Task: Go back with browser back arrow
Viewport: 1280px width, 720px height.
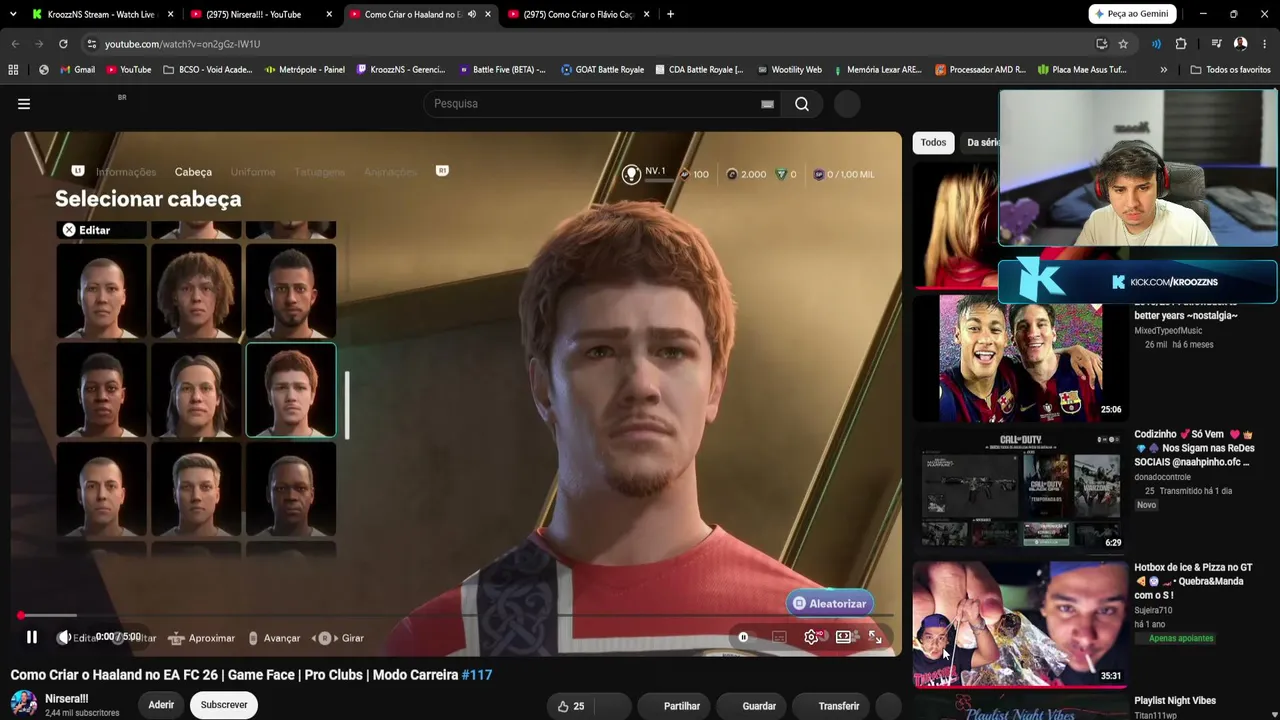Action: coord(15,44)
